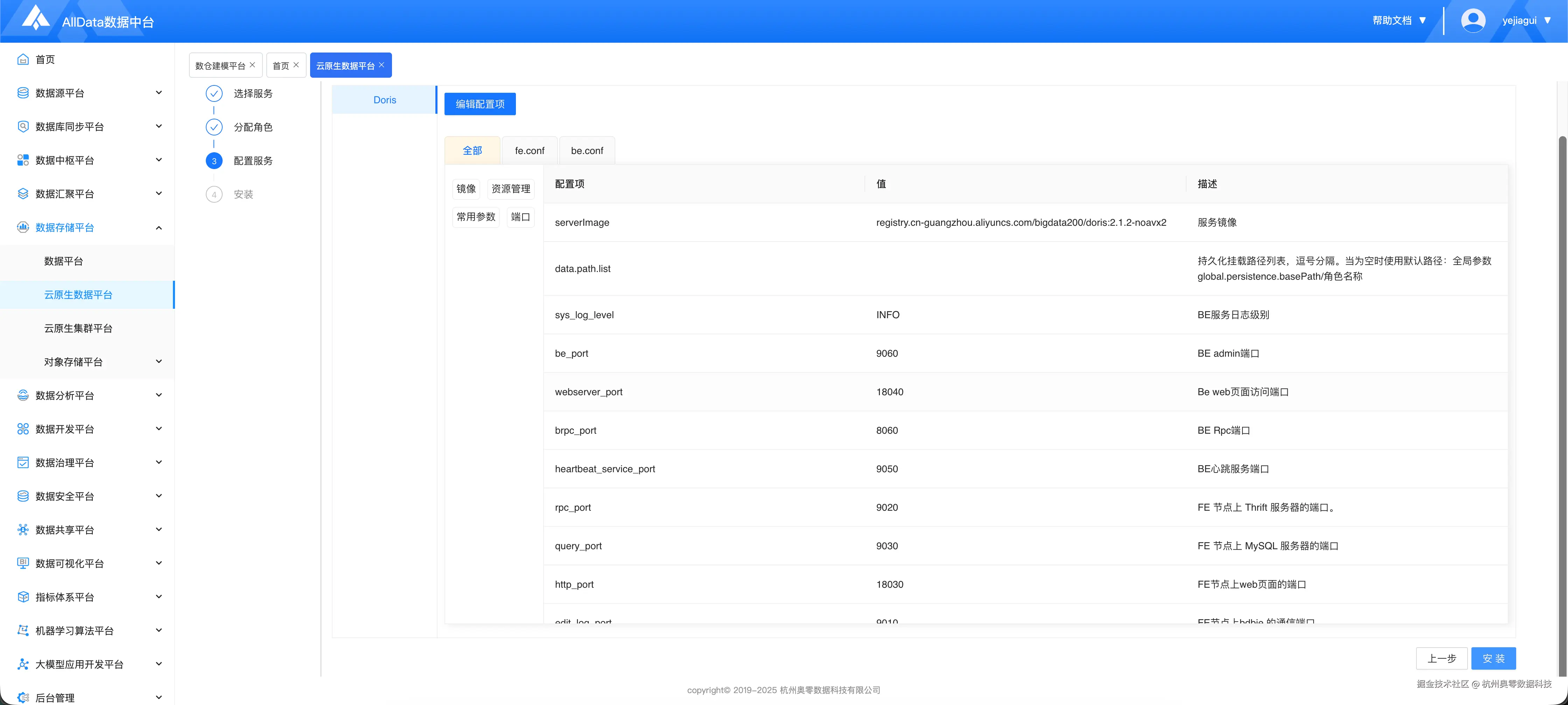Click the AllData logo icon
The width and height of the screenshot is (1568, 705).
point(35,18)
